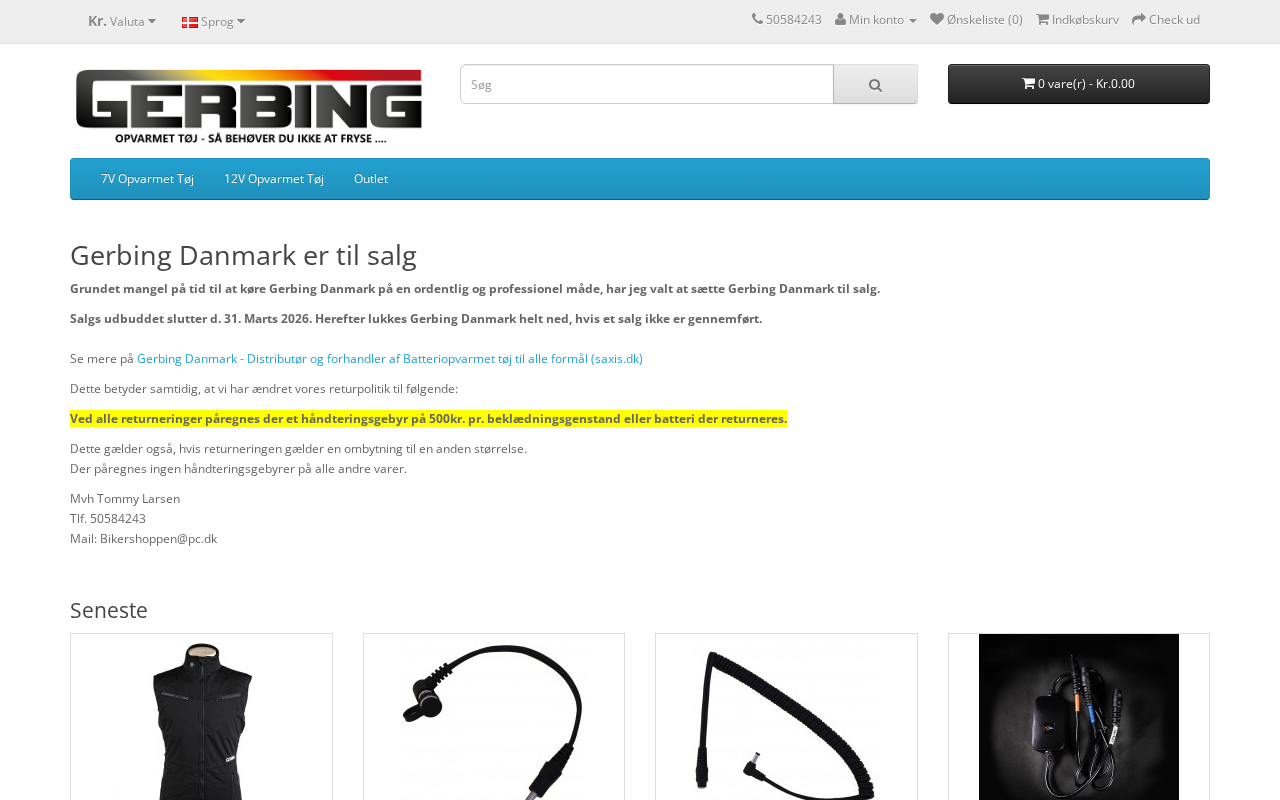This screenshot has width=1280, height=800.
Task: Select the 12V Opvarmet Tøj menu item
Action: (x=274, y=179)
